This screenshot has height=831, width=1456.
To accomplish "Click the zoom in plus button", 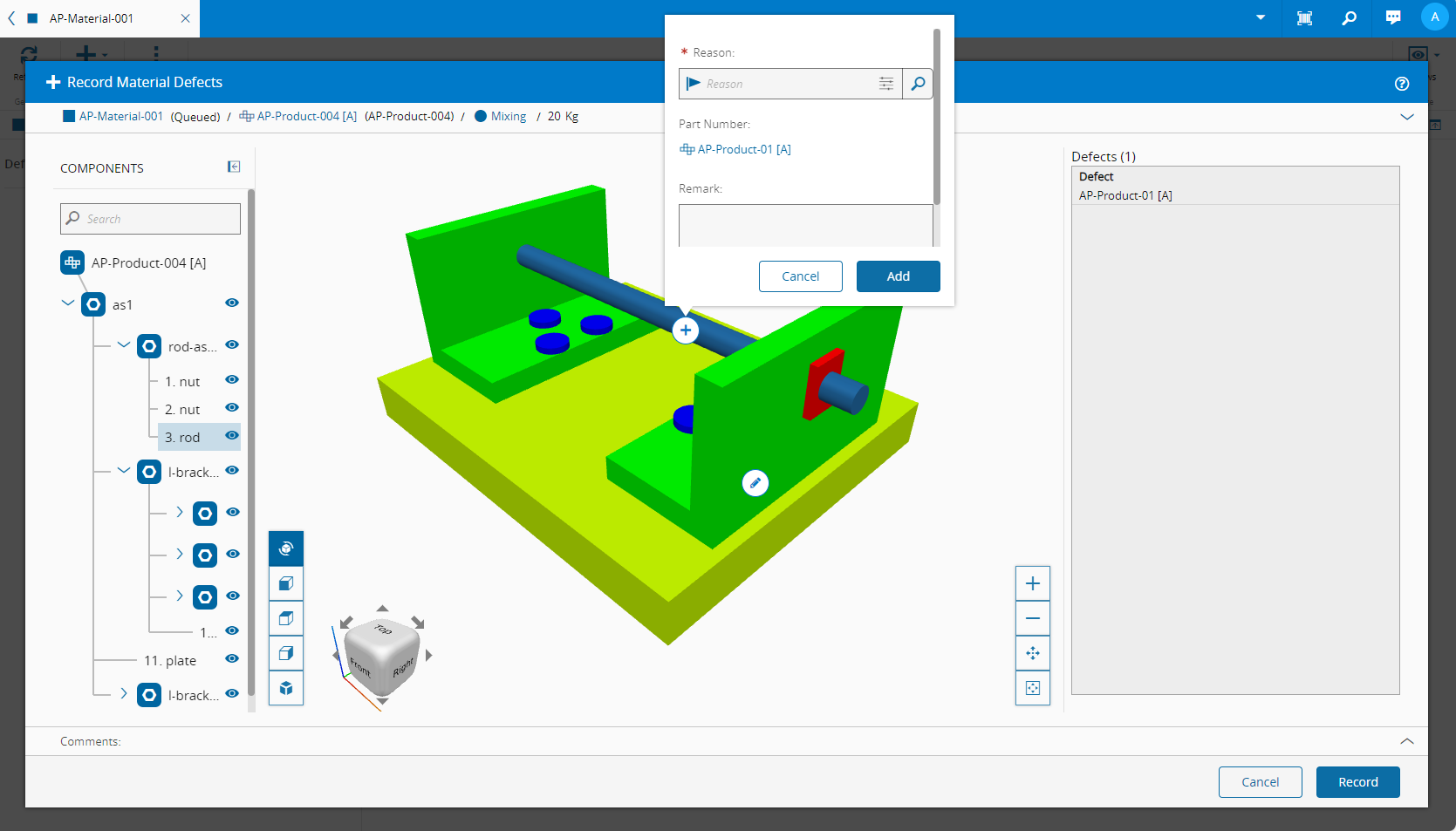I will click(x=1033, y=583).
